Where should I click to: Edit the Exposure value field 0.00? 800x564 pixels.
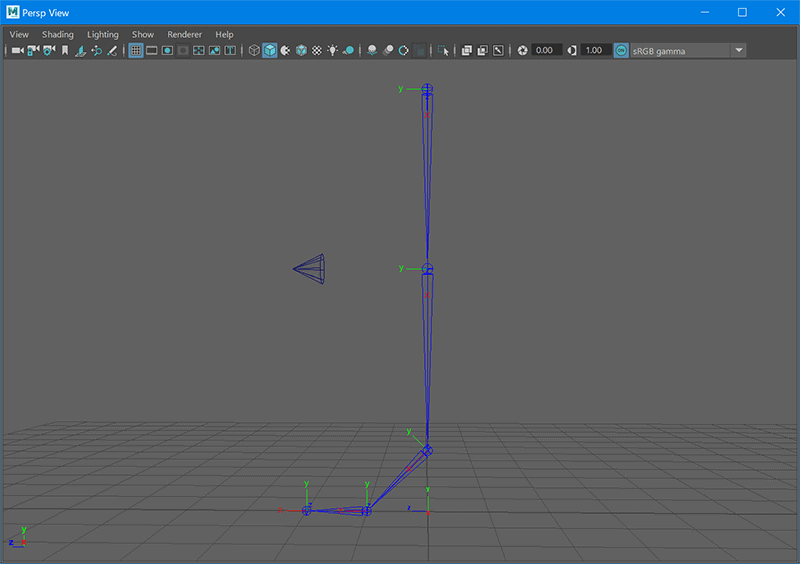[x=546, y=51]
